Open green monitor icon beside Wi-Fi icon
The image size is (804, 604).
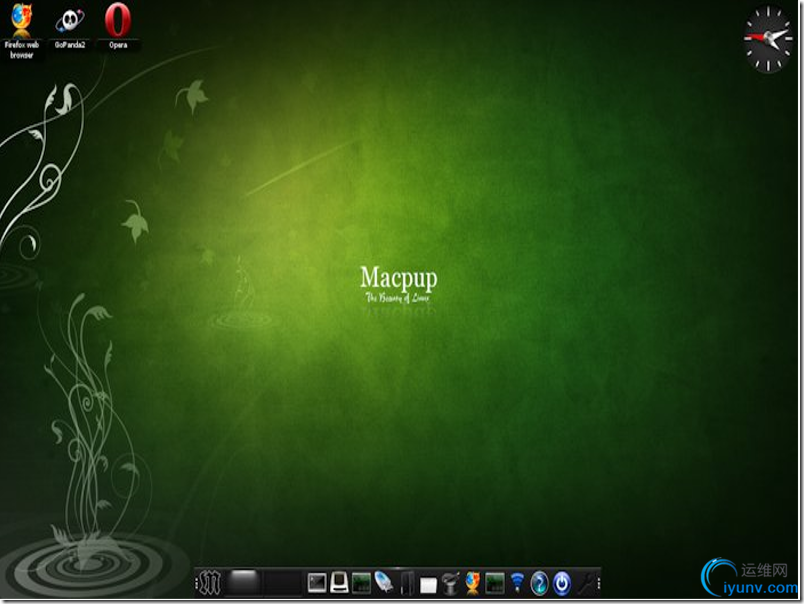[495, 583]
